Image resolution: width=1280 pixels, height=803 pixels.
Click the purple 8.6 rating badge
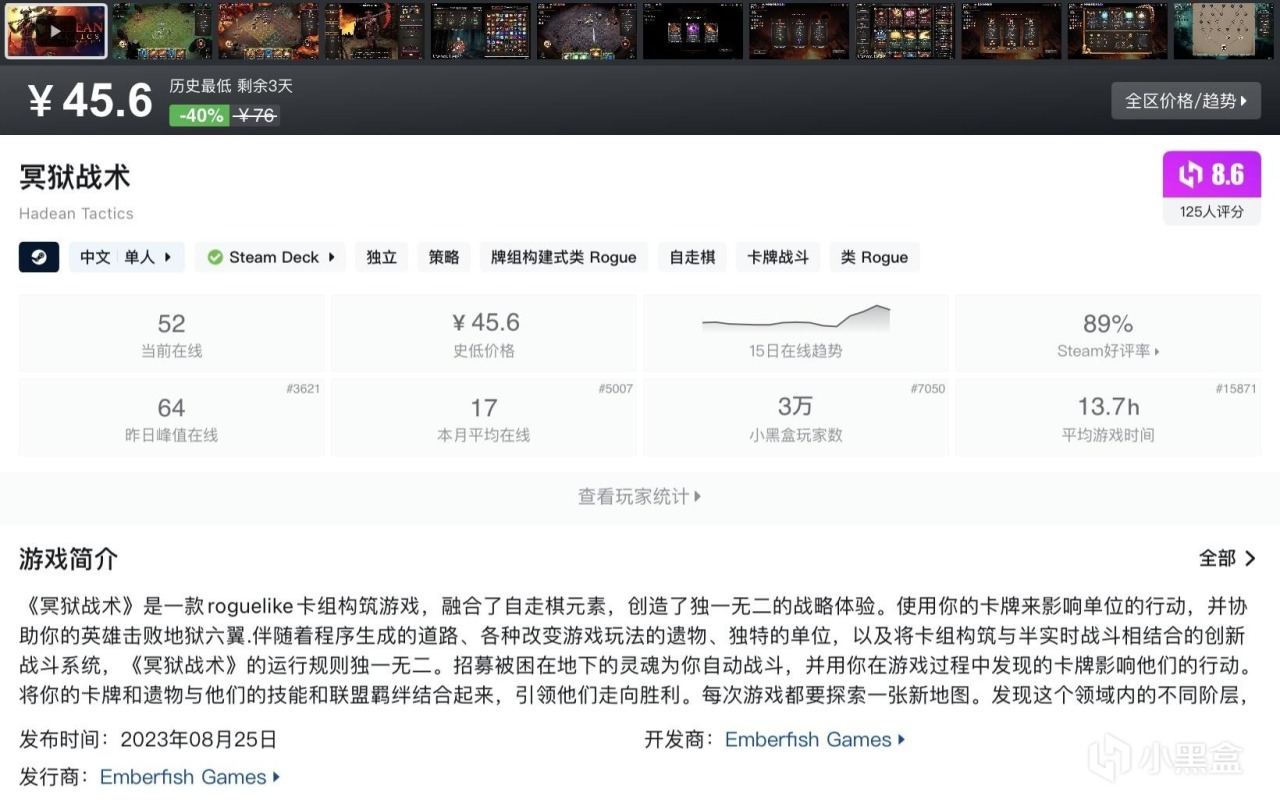pyautogui.click(x=1211, y=175)
